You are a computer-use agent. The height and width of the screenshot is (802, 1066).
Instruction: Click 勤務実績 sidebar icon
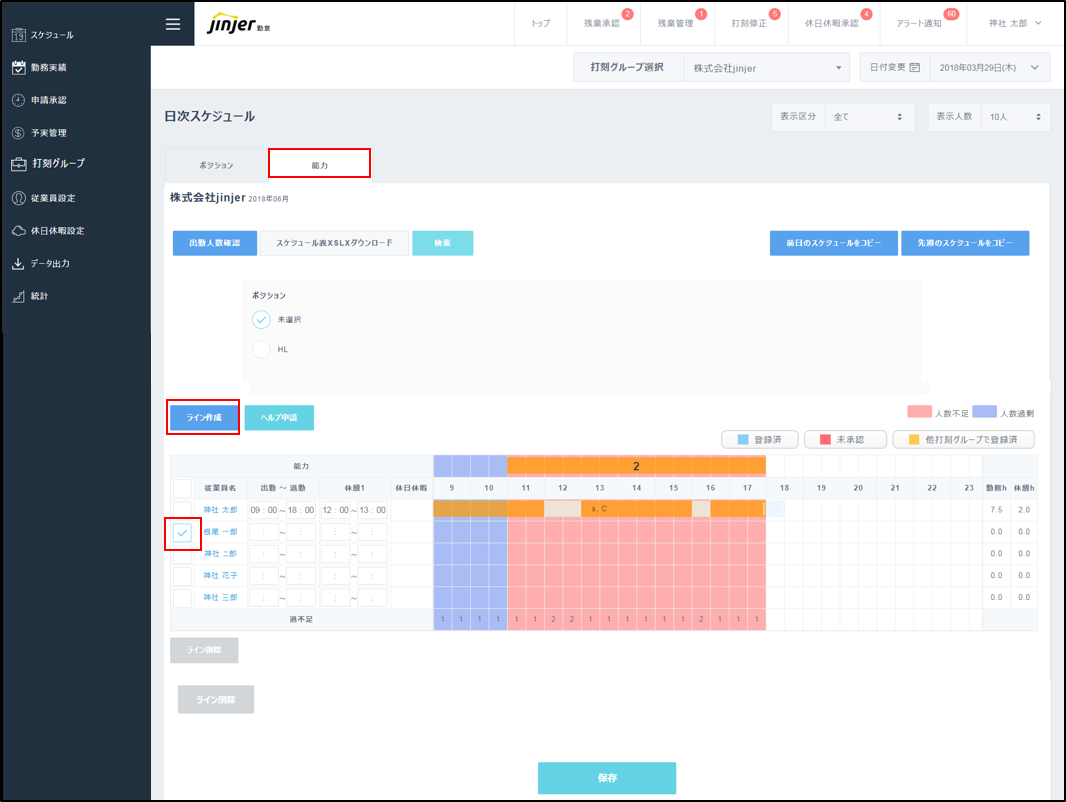point(18,68)
